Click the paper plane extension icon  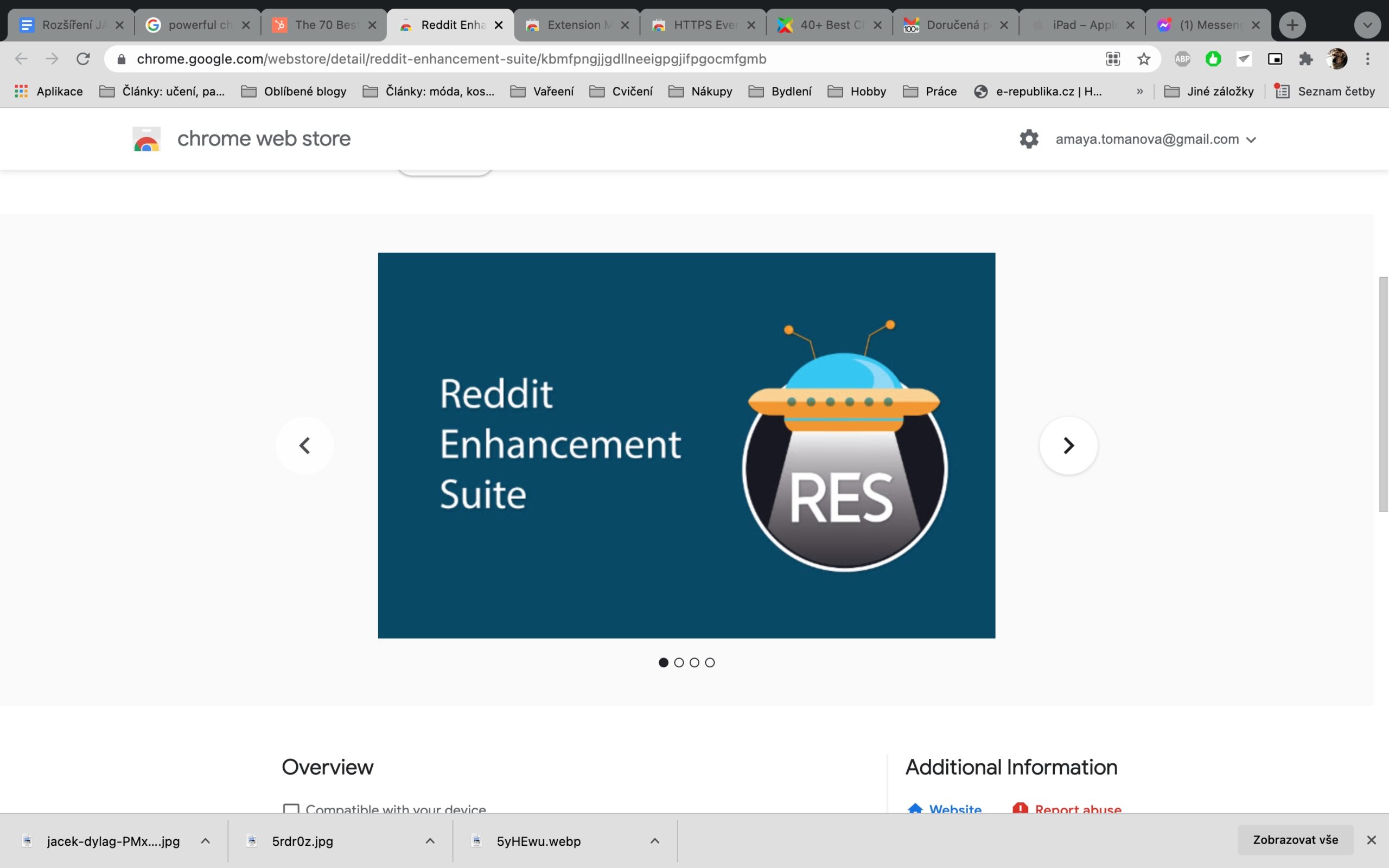point(1244,59)
